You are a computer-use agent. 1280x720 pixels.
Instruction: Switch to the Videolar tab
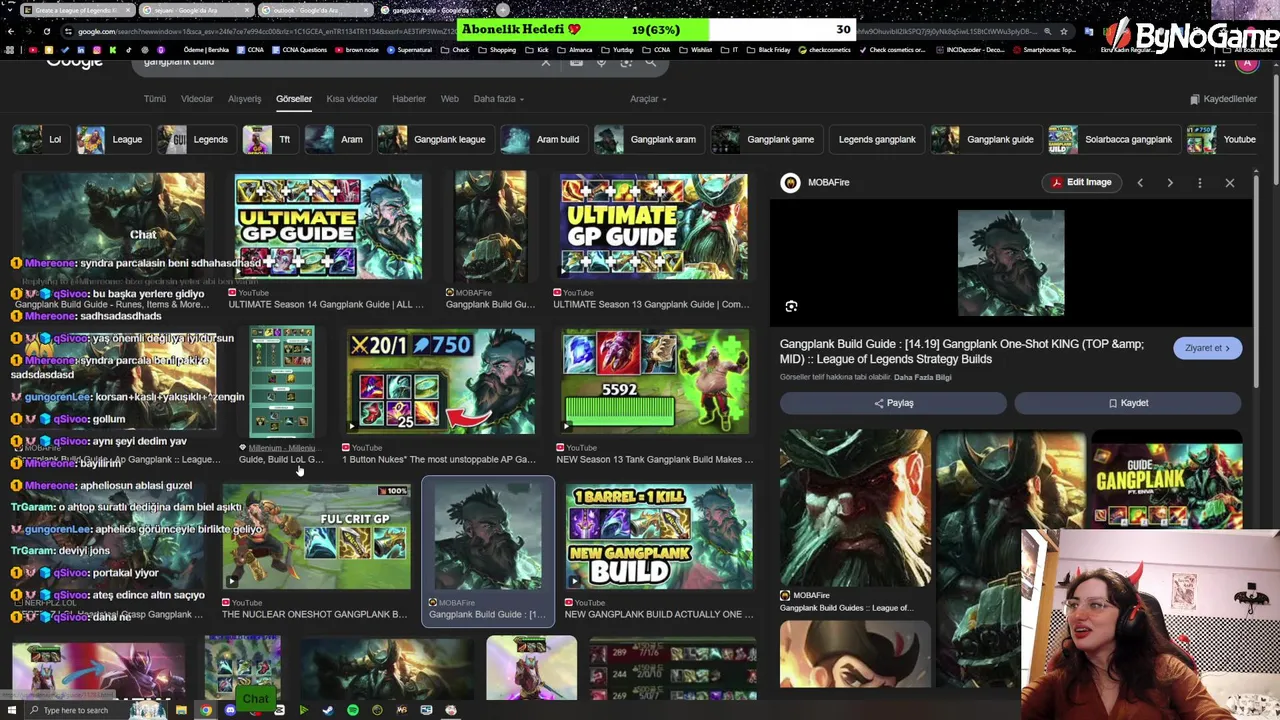[197, 99]
